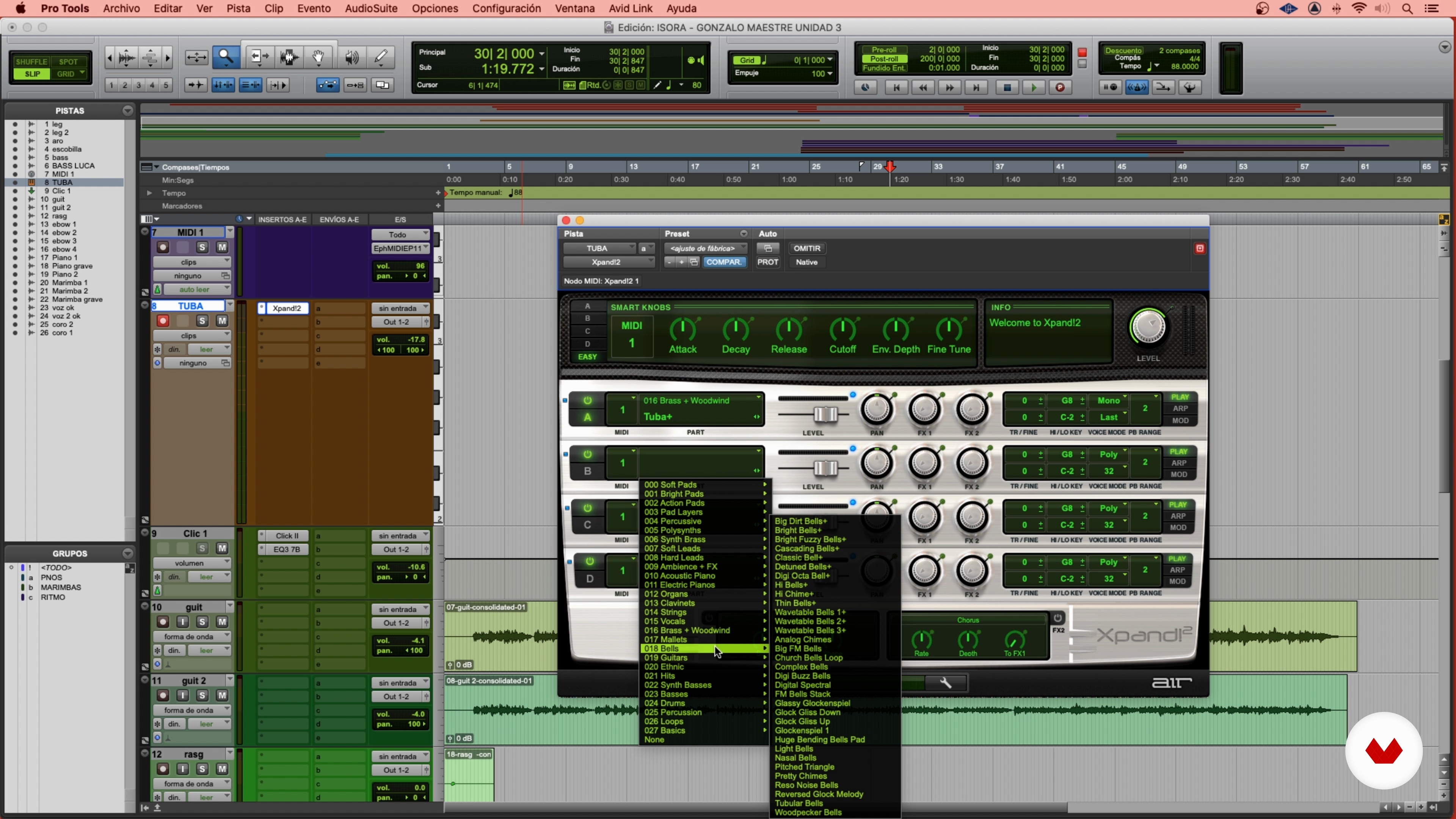Click the Wi-Fi icon in menu bar
The height and width of the screenshot is (819, 1456).
(1359, 8)
